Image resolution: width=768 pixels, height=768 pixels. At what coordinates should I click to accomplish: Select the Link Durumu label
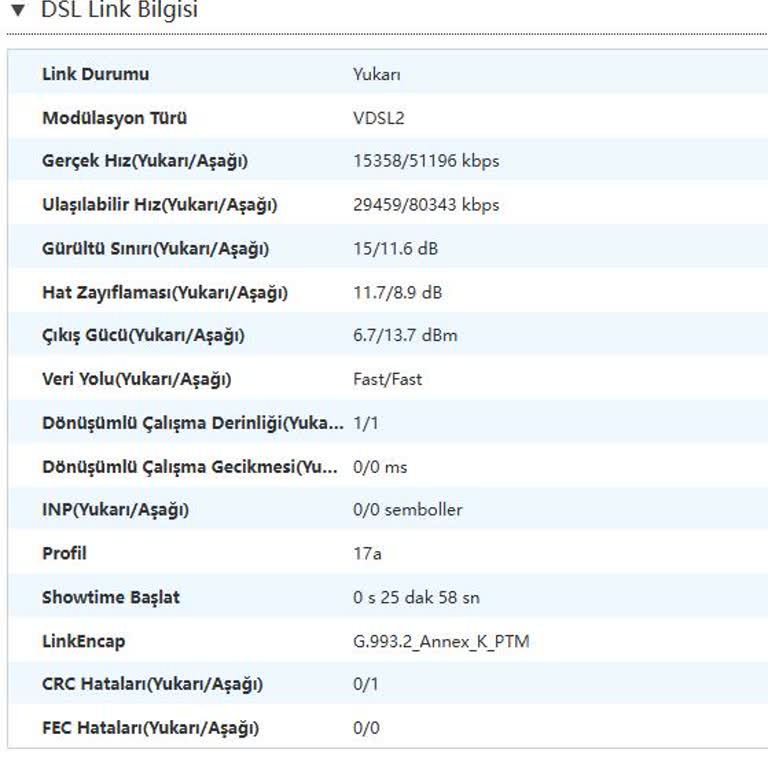point(96,74)
